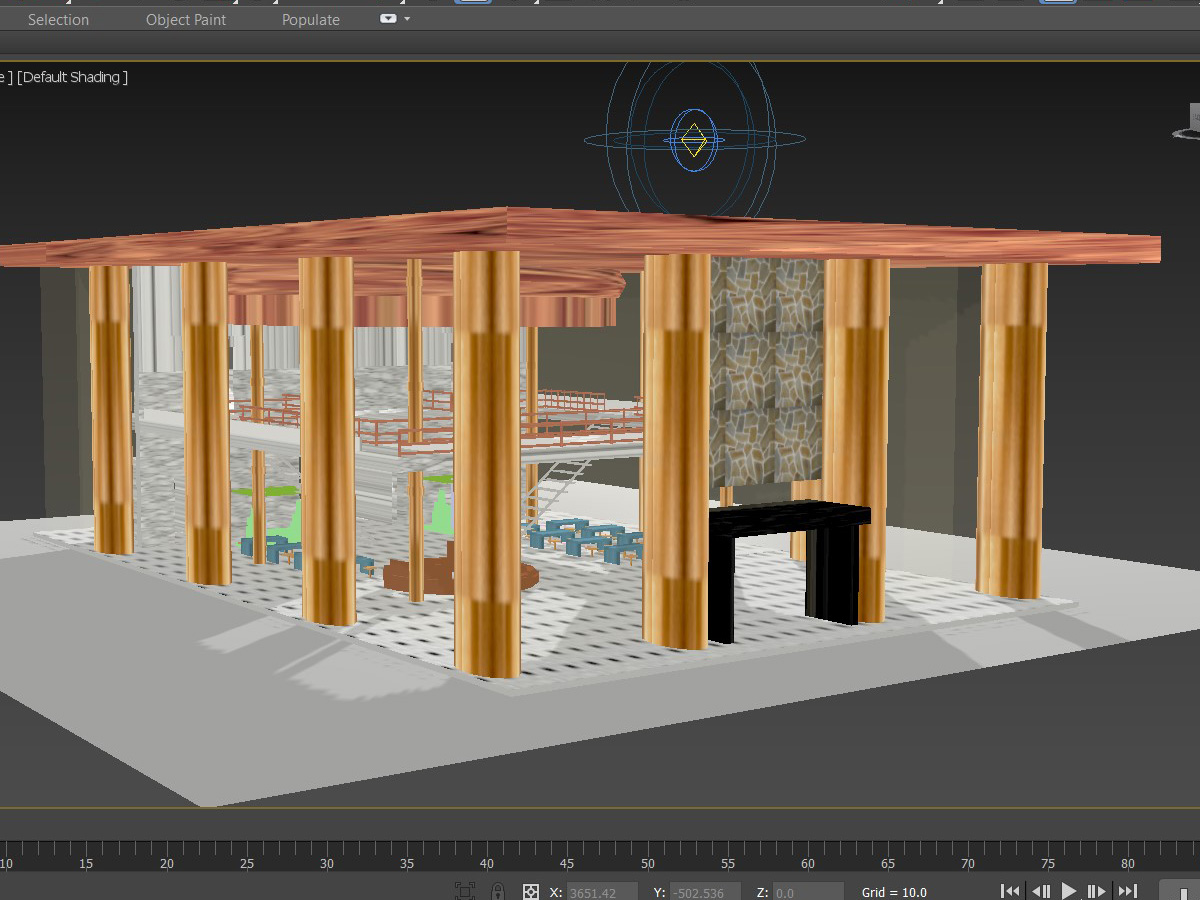Expand the ribbon display options arrow
Viewport: 1200px width, 900px height.
coord(407,19)
